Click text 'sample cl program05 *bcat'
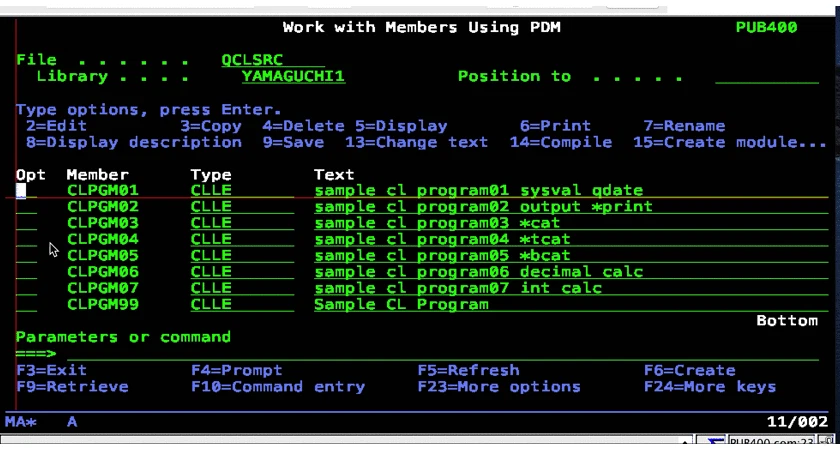The image size is (840, 450). [442, 255]
